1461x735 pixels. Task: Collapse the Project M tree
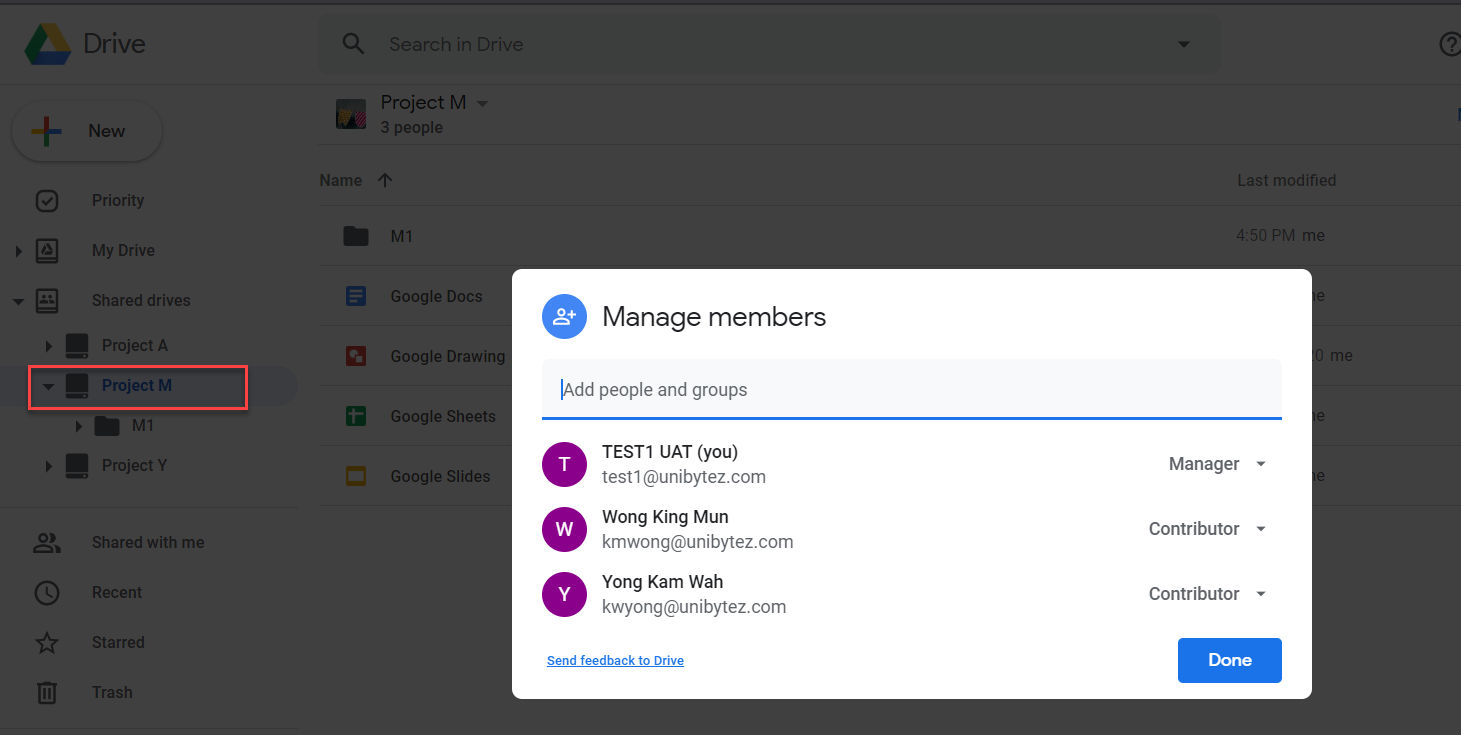point(47,385)
